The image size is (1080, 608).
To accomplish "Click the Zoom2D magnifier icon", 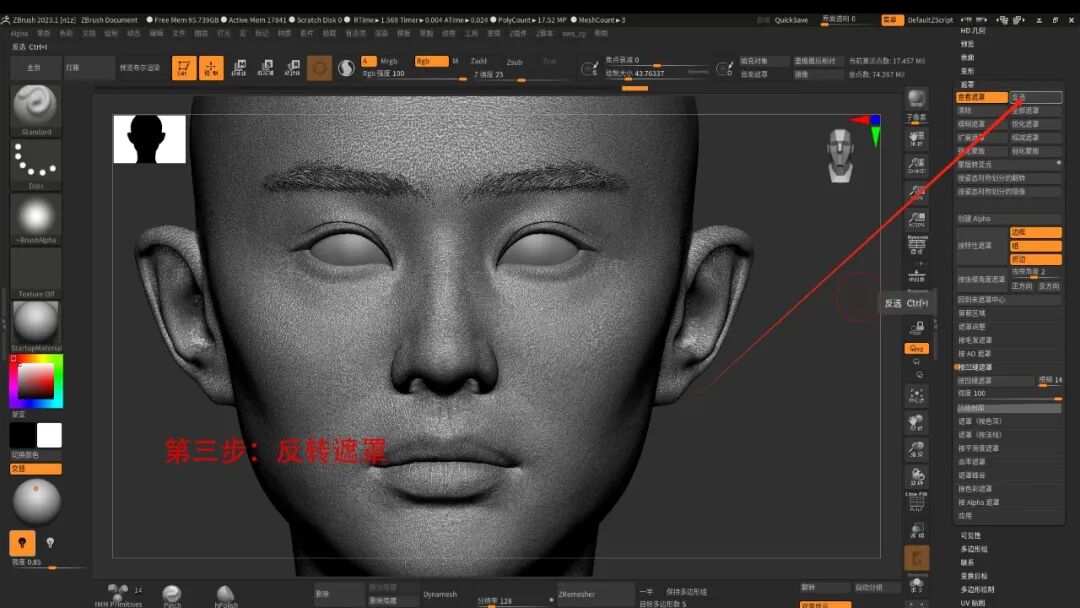I will [x=917, y=165].
